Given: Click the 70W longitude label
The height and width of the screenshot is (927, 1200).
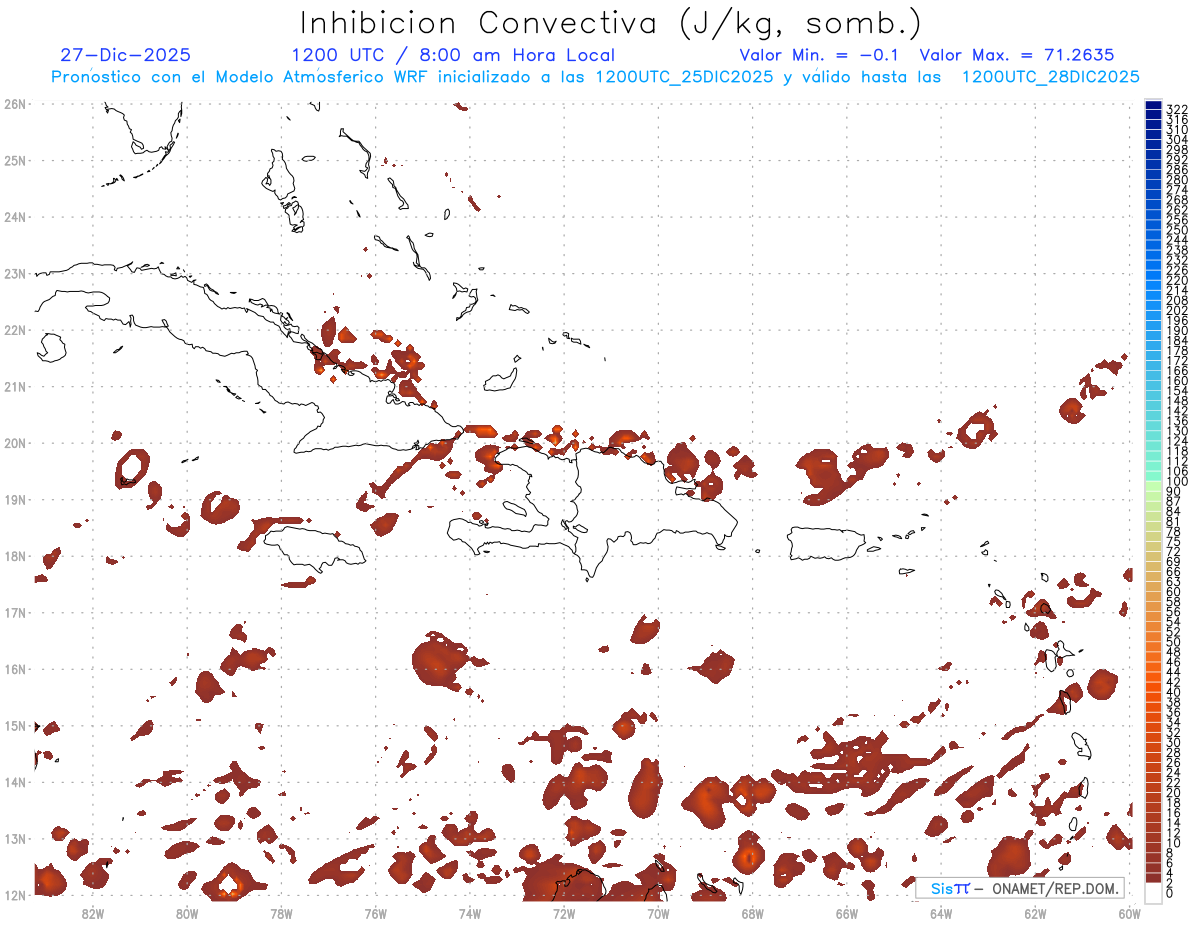Looking at the screenshot, I should click(x=658, y=913).
